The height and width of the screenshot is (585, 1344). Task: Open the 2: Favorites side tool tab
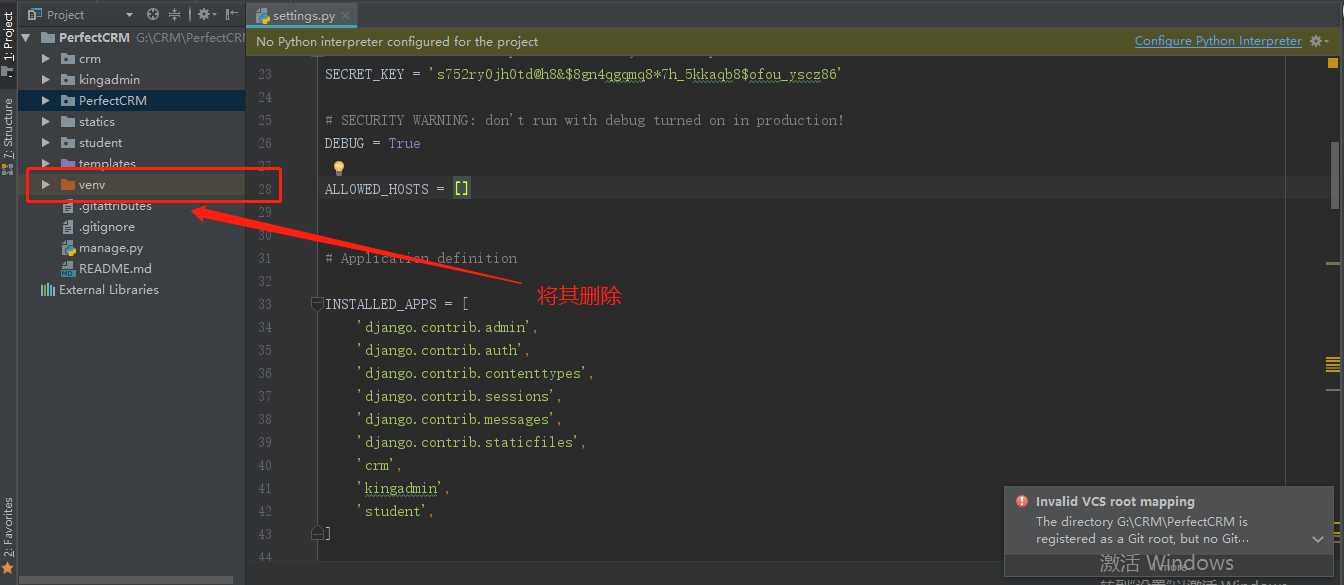tap(8, 535)
